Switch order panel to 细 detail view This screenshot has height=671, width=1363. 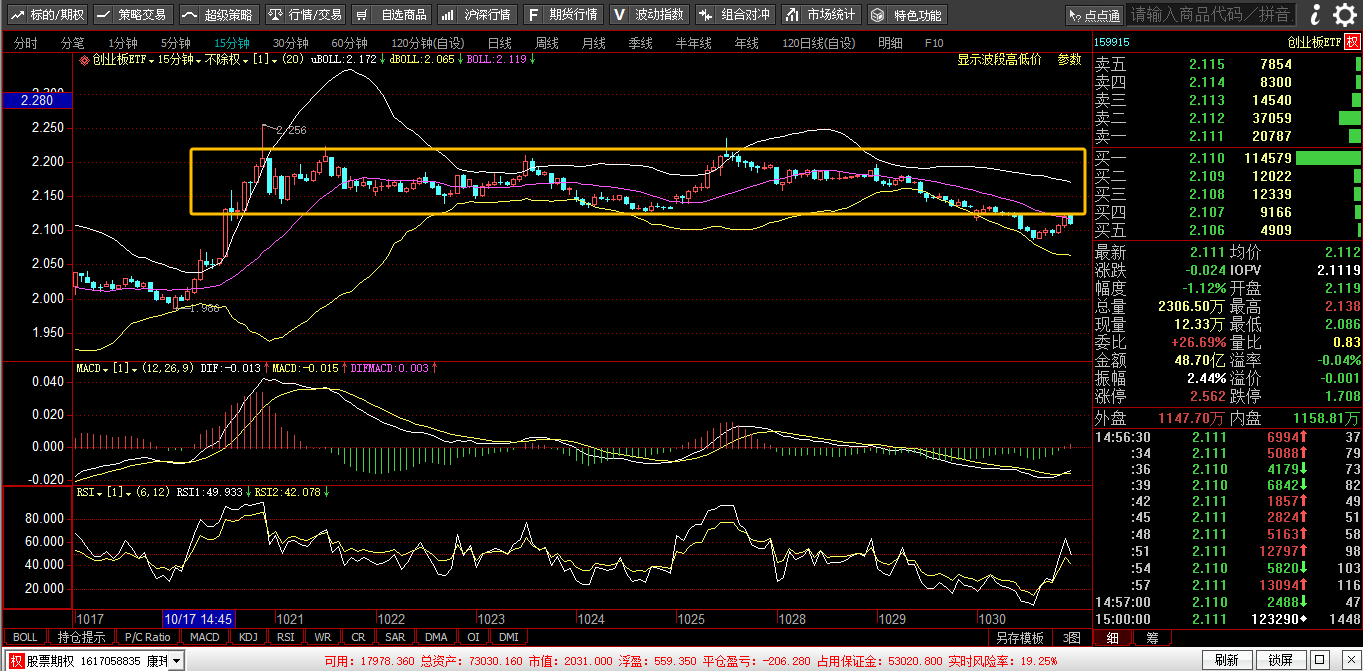1112,637
